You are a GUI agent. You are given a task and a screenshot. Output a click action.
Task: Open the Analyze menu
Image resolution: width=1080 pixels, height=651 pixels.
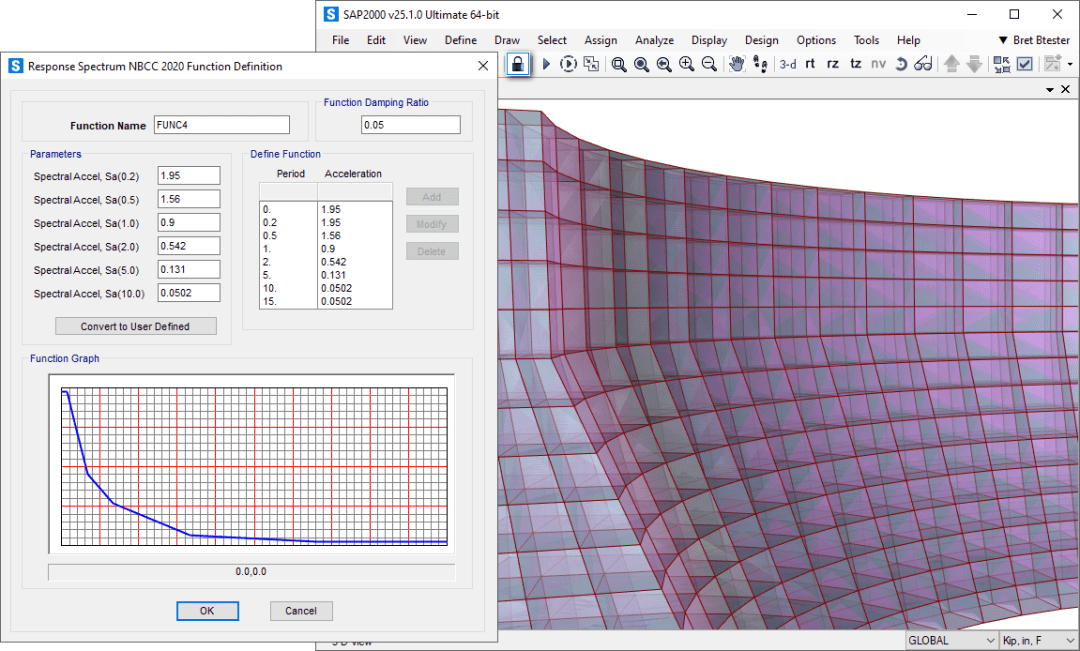654,40
